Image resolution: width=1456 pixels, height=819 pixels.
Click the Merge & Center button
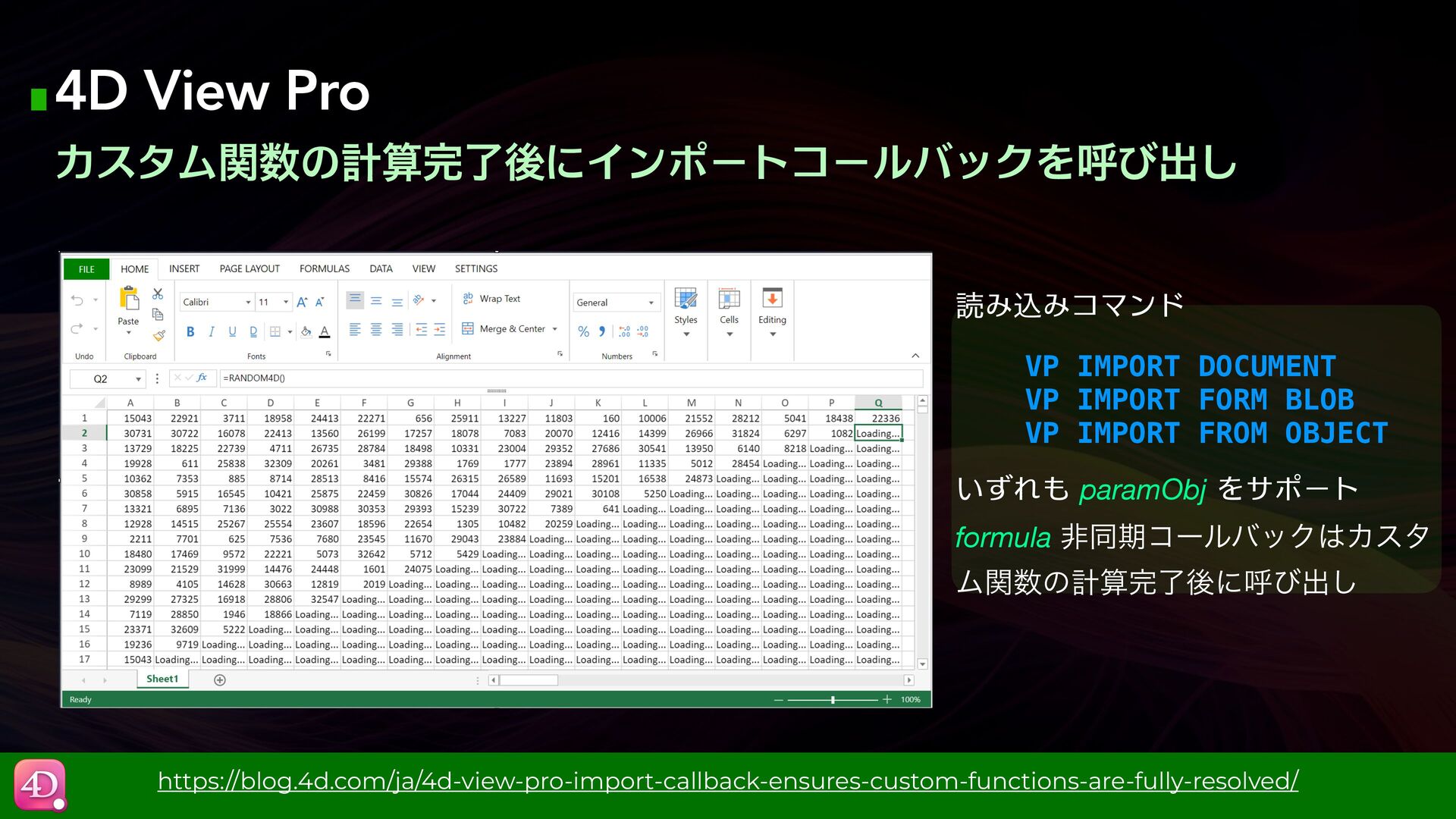point(504,329)
